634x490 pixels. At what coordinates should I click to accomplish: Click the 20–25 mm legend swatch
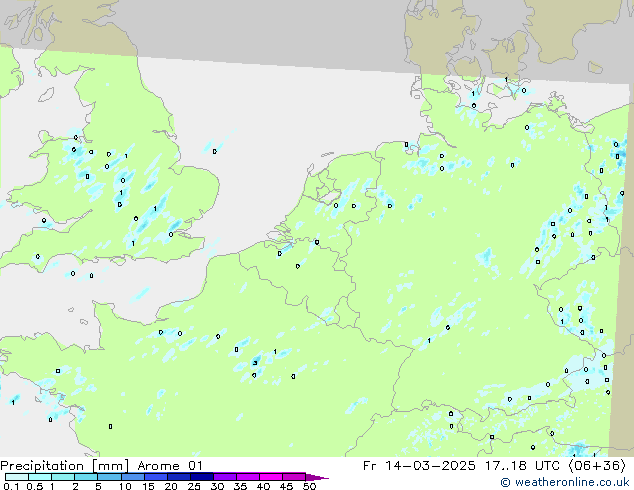coord(178,477)
